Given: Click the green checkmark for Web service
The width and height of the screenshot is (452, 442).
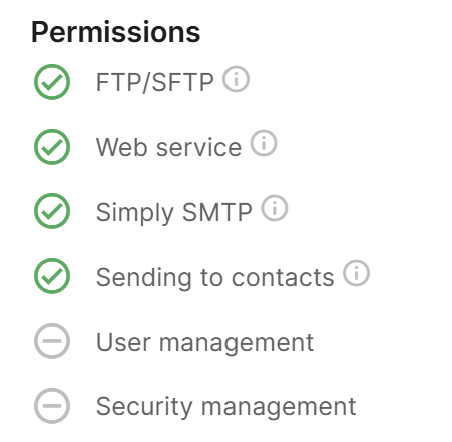Looking at the screenshot, I should click(x=52, y=147).
